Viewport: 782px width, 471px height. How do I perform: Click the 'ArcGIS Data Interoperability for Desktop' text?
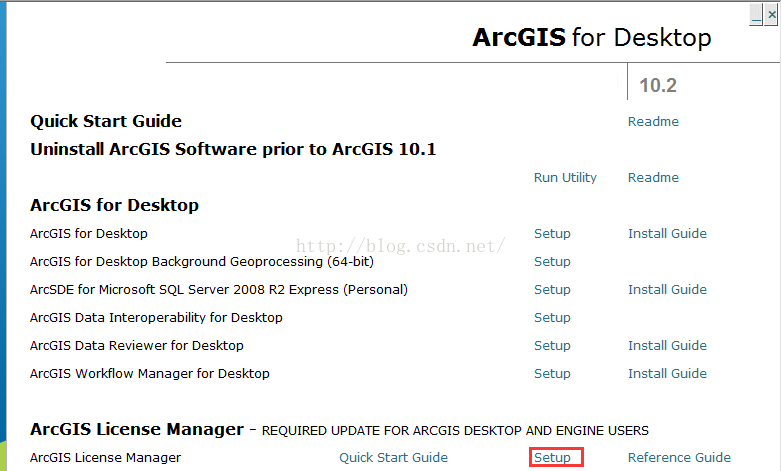point(156,318)
